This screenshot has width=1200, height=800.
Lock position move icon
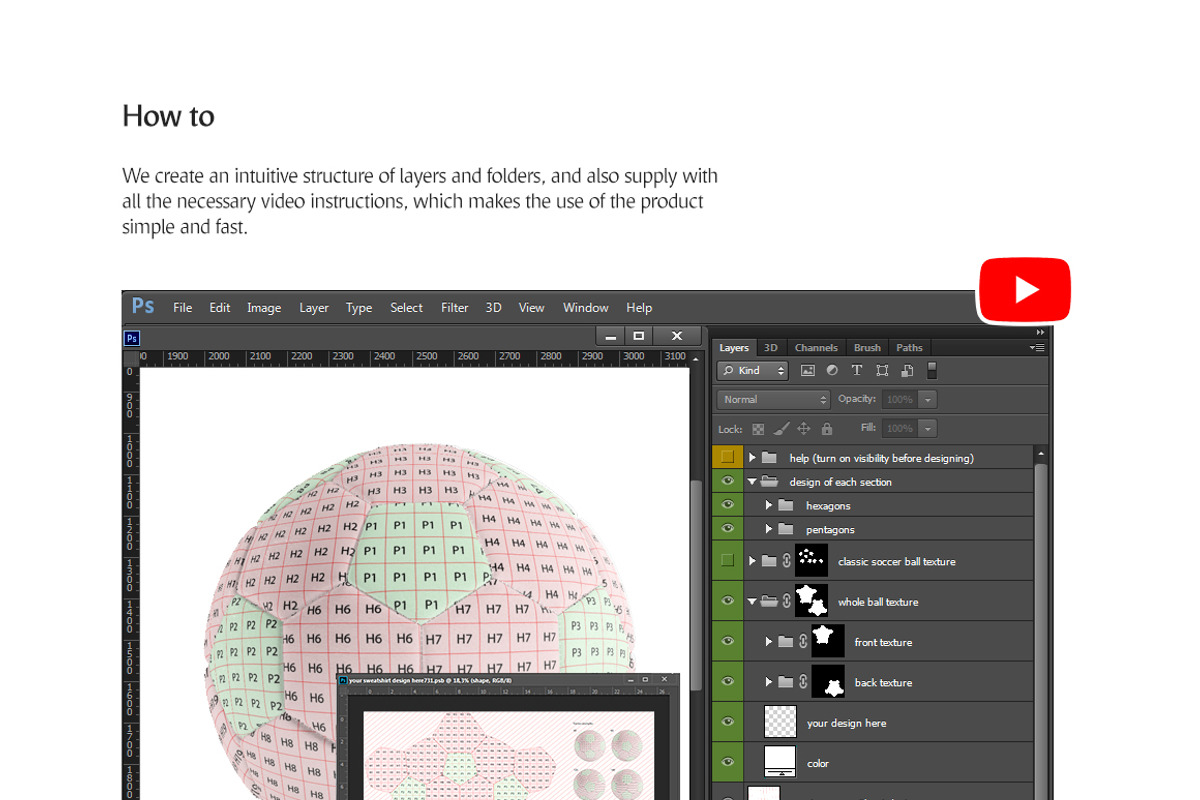click(x=804, y=428)
